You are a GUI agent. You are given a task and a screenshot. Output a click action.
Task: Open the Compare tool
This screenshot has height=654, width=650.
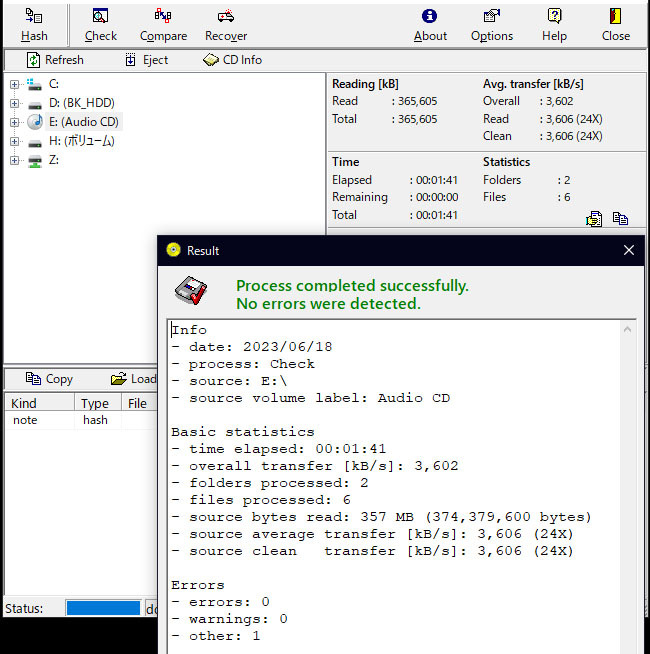pyautogui.click(x=163, y=17)
